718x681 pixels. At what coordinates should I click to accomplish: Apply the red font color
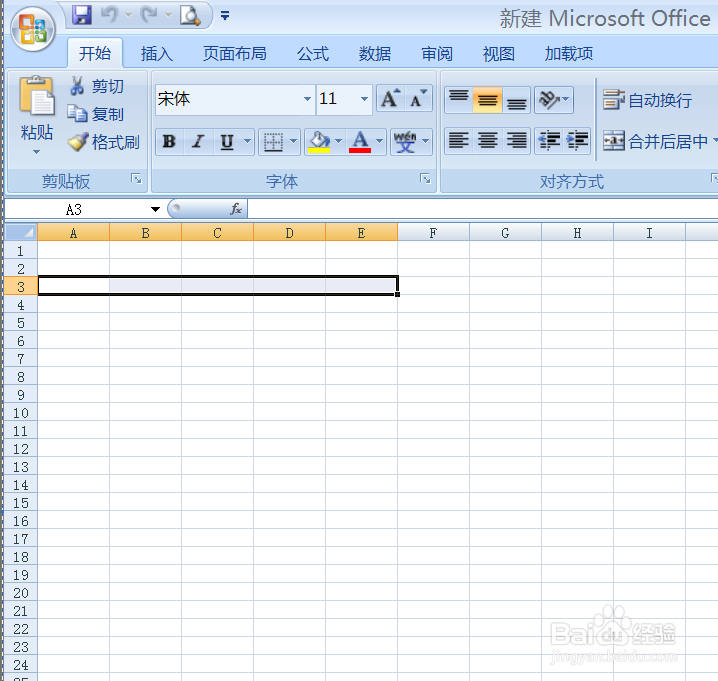pyautogui.click(x=360, y=142)
